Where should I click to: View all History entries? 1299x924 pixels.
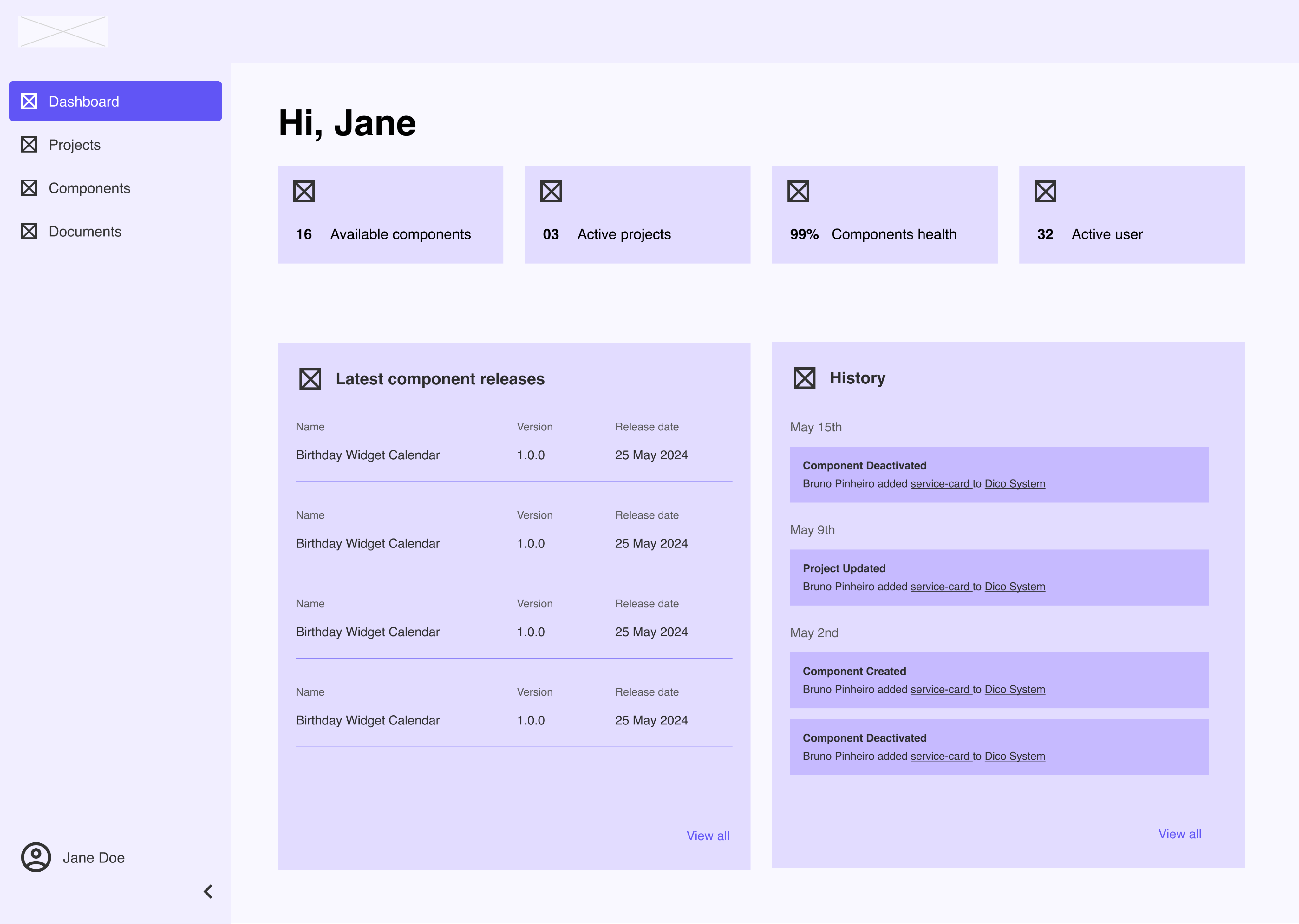[x=1179, y=834]
